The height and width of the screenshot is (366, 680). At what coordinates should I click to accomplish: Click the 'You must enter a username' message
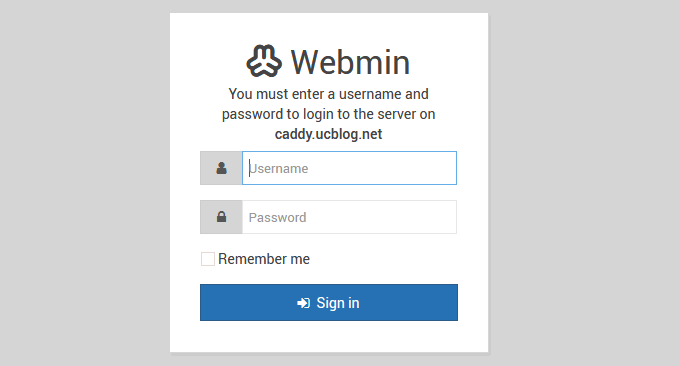[328, 94]
